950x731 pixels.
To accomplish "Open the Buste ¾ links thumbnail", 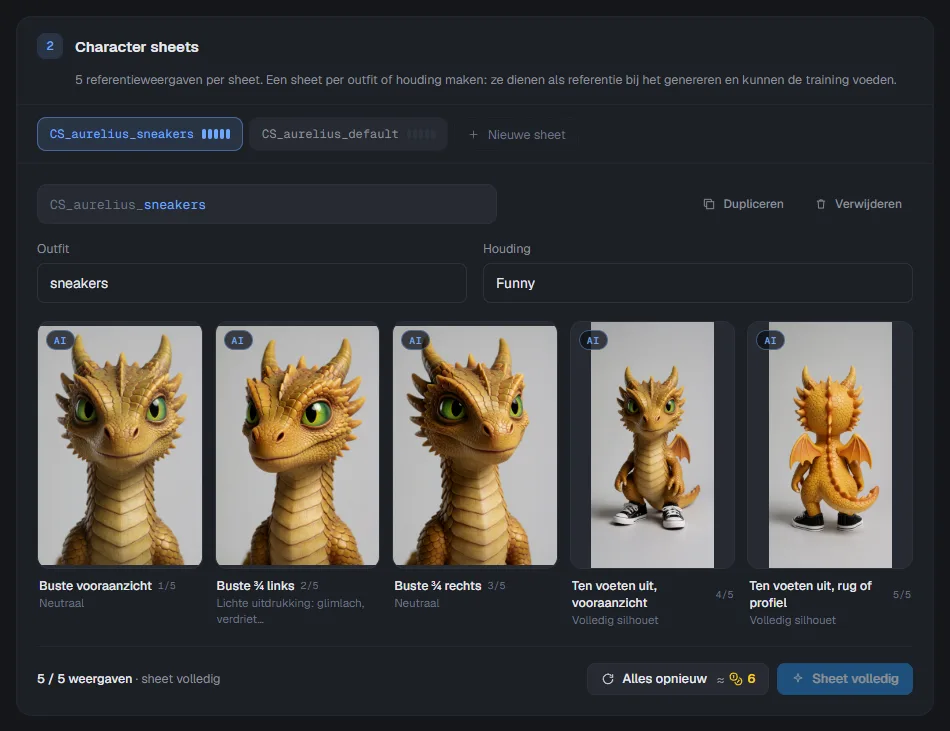I will 297,445.
